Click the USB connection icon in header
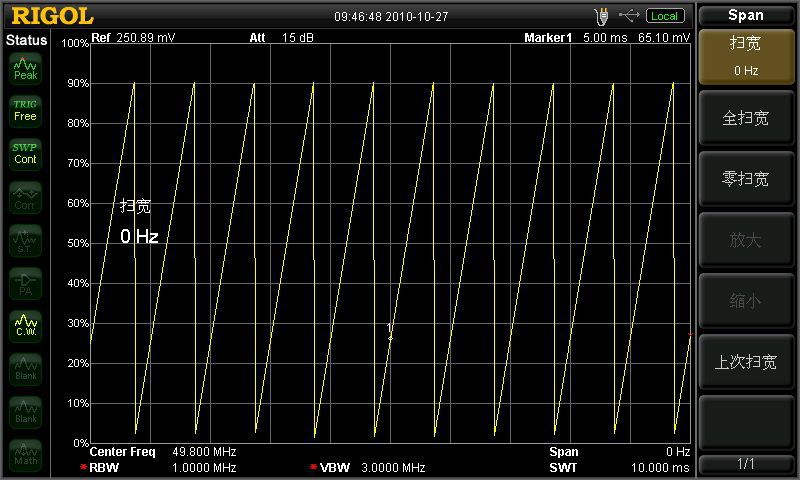Viewport: 800px width, 480px height. coord(629,16)
